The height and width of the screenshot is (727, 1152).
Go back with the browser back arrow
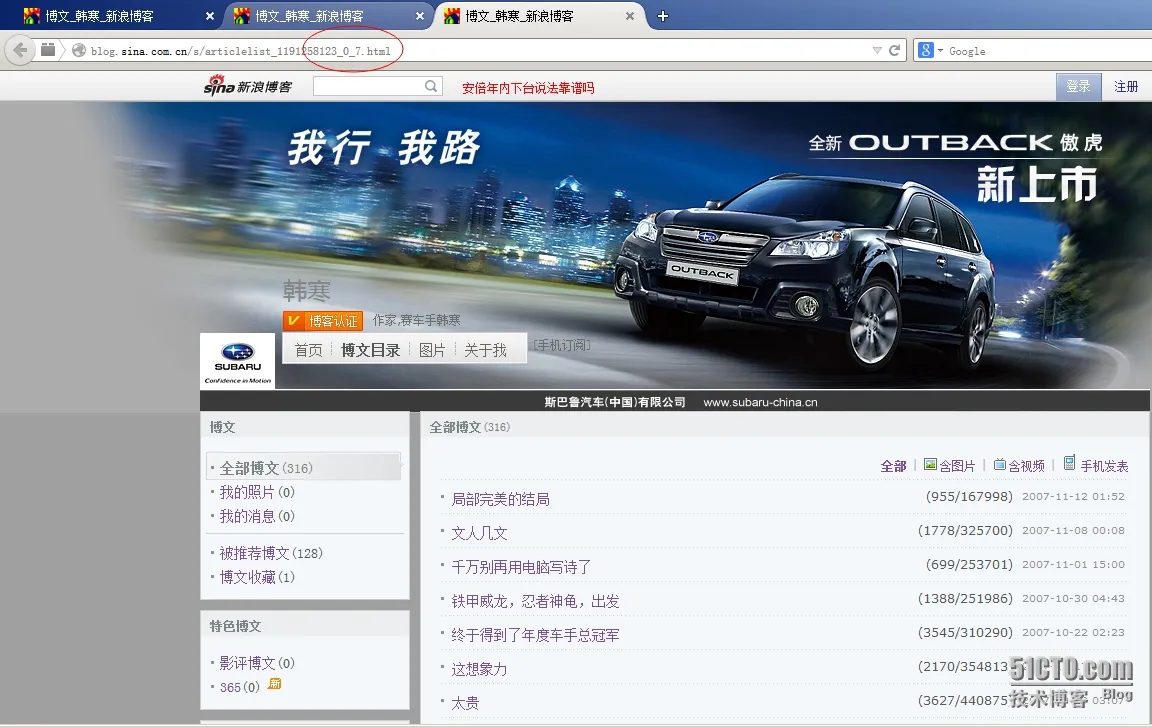point(20,50)
